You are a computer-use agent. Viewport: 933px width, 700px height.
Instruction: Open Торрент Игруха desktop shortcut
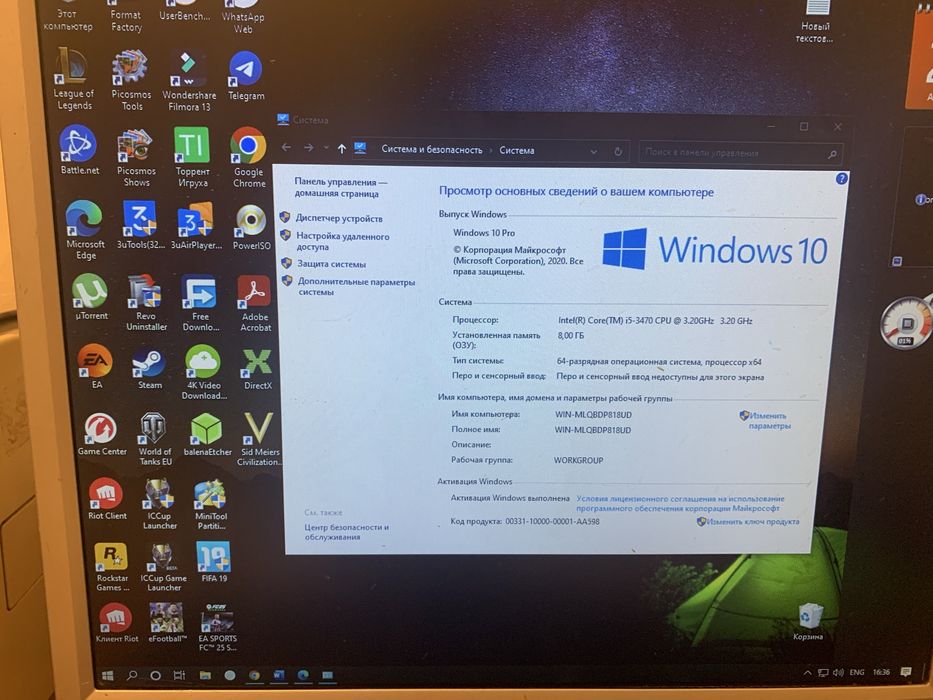[x=192, y=157]
